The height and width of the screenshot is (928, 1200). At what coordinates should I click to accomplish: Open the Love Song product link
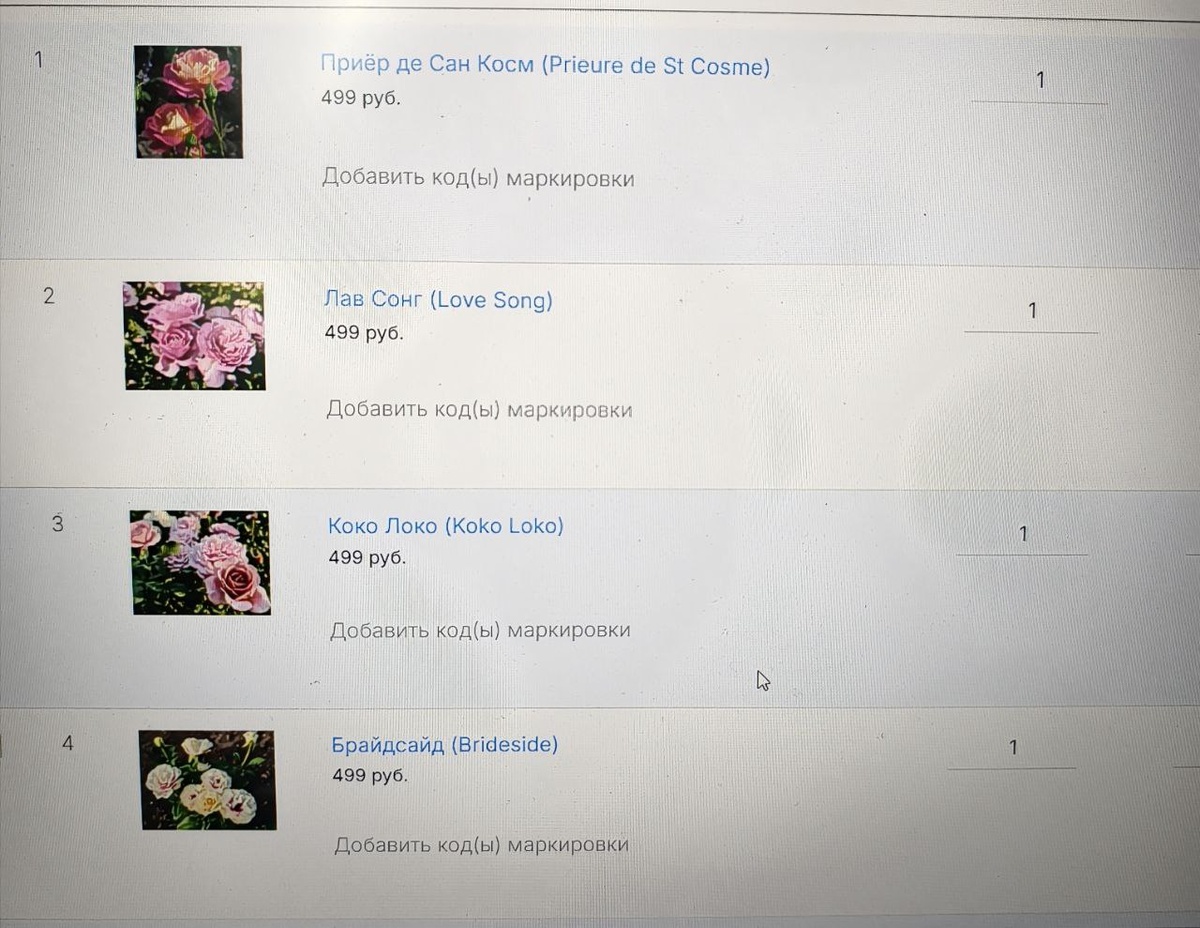coord(438,300)
